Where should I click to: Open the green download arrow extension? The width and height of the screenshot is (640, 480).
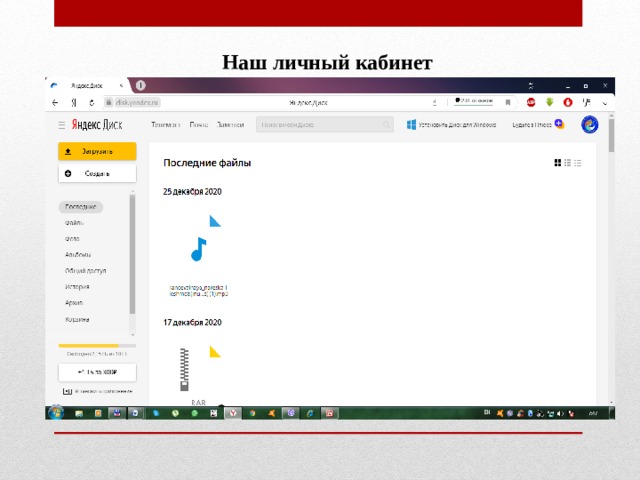549,102
